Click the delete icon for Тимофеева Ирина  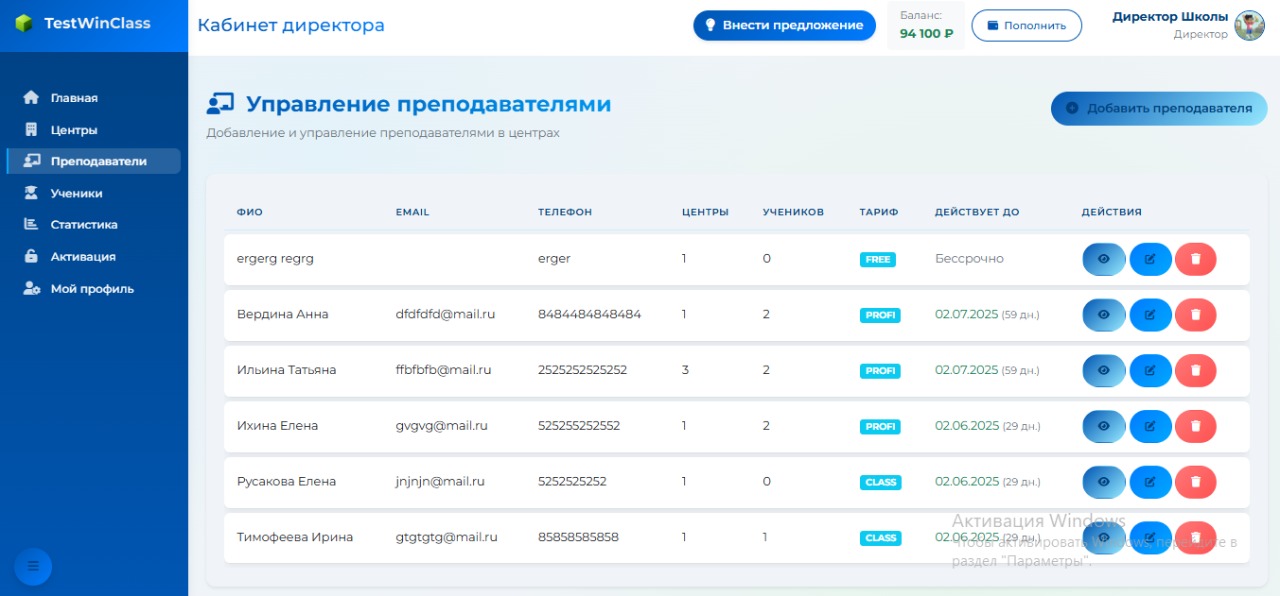coord(1196,537)
